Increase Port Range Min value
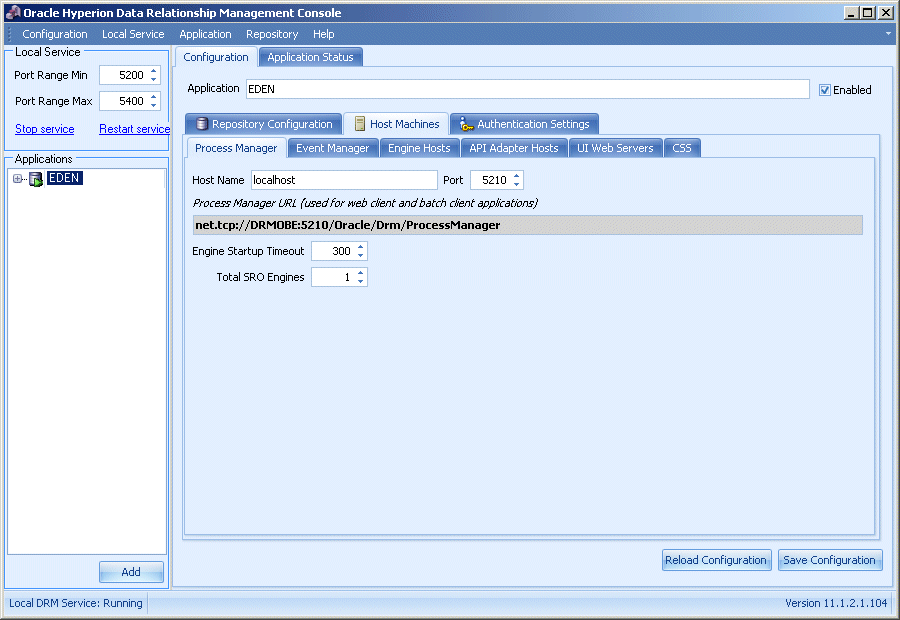 click(154, 71)
